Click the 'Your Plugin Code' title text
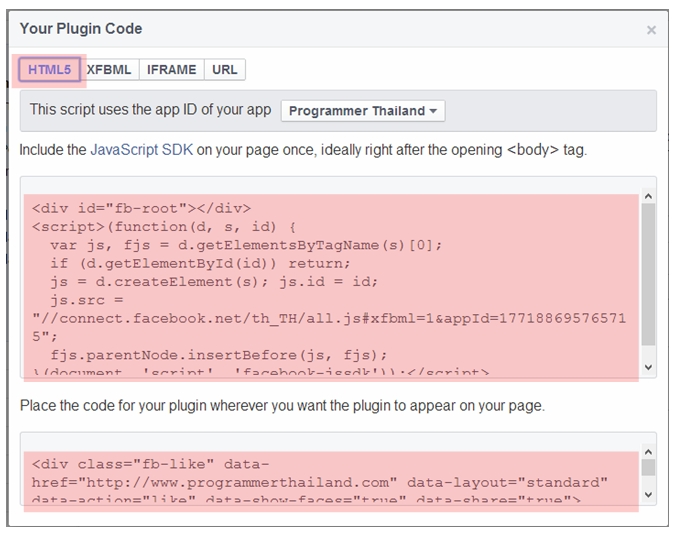 point(81,29)
